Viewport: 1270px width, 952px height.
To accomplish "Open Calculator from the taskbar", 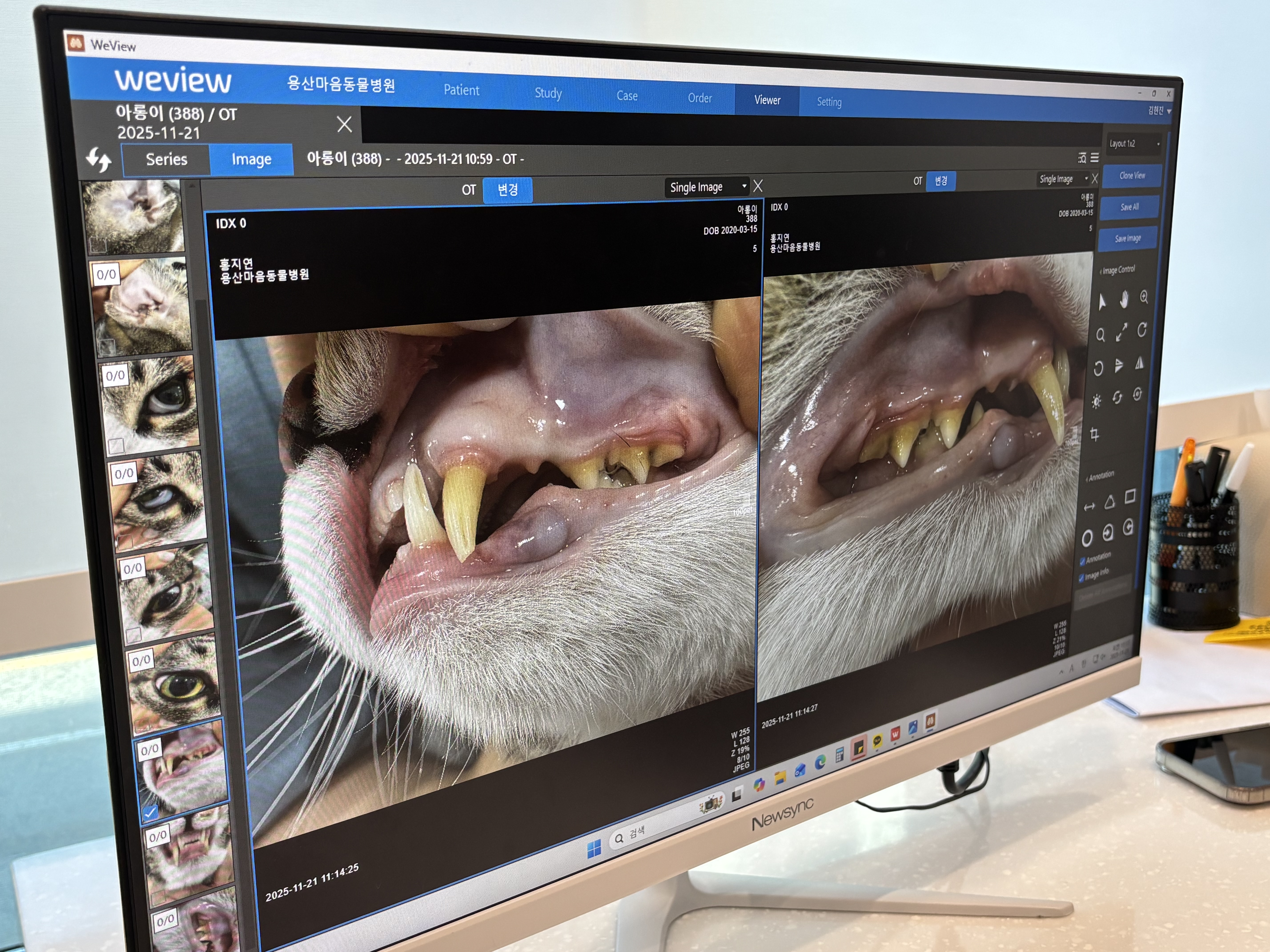I will (839, 755).
